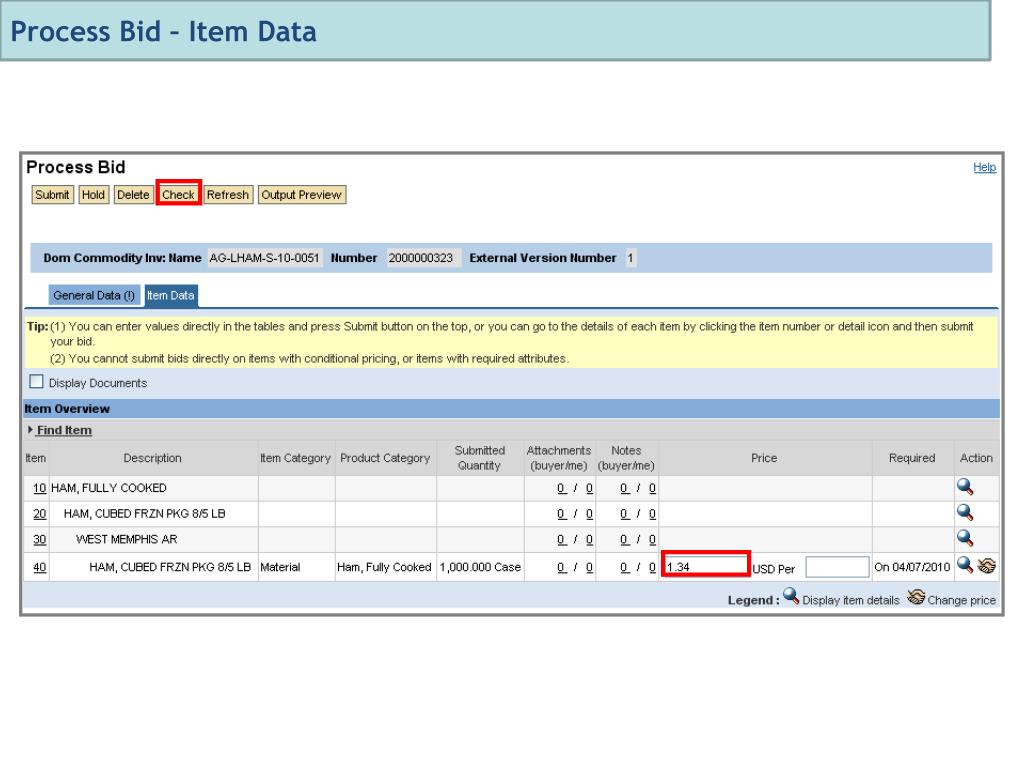This screenshot has height=768, width=1024.
Task: Open the Output Preview
Action: (302, 195)
